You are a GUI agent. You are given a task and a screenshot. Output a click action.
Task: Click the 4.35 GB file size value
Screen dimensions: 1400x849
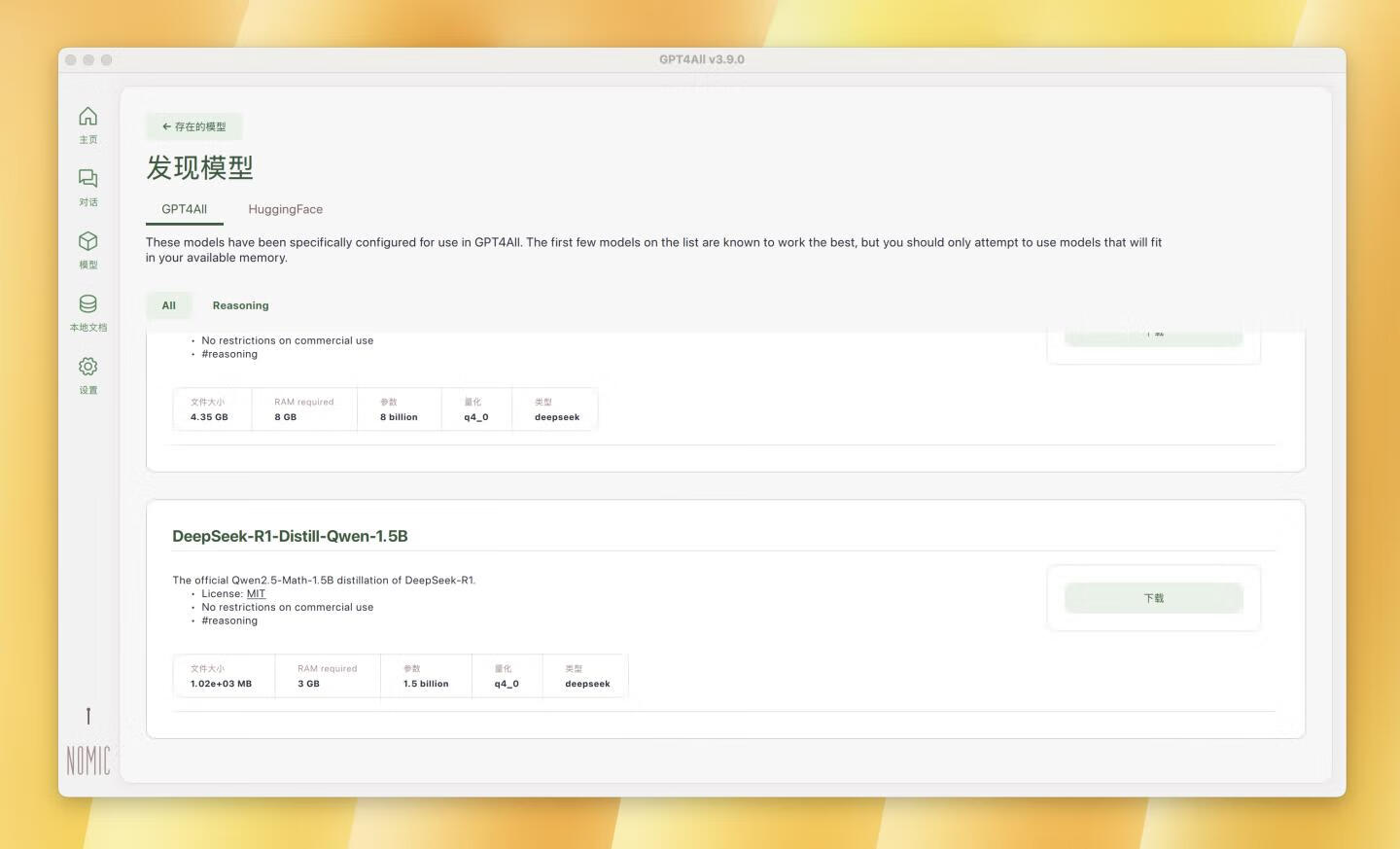pos(209,417)
